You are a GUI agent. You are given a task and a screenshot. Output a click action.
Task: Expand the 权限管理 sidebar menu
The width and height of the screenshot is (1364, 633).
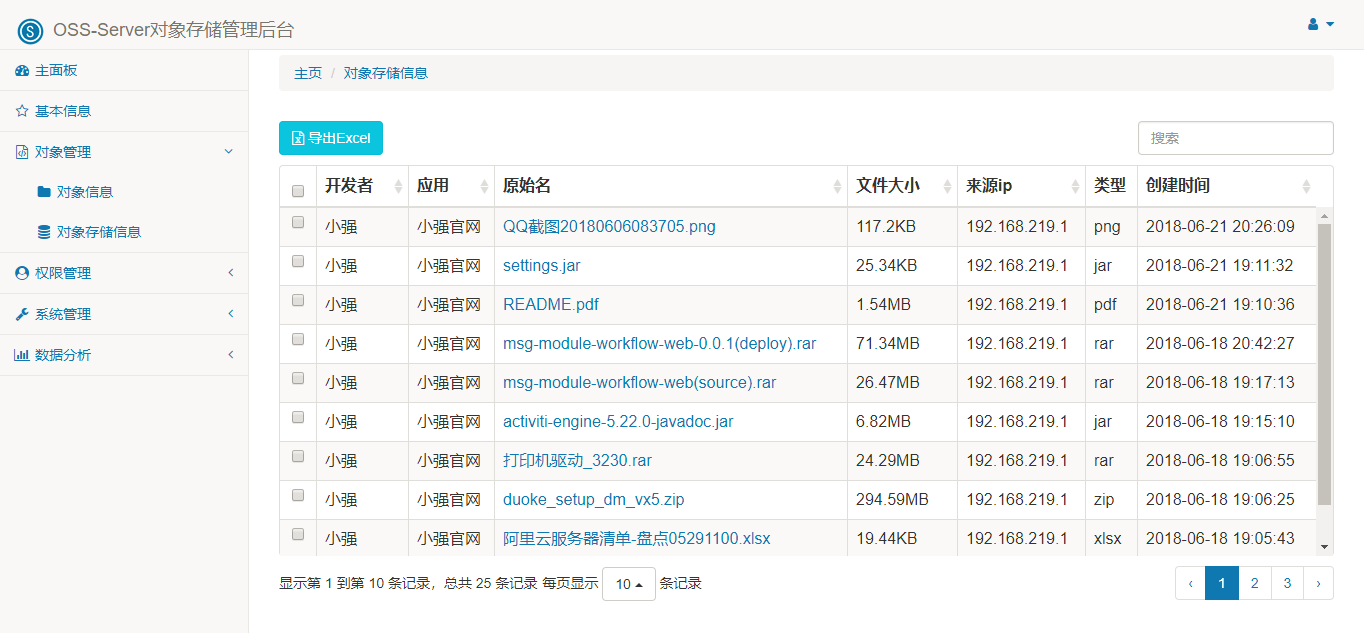[x=124, y=273]
